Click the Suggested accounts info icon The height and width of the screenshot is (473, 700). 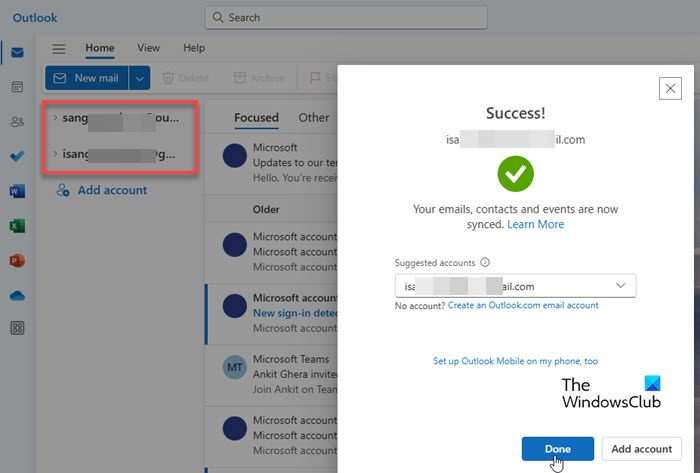485,262
